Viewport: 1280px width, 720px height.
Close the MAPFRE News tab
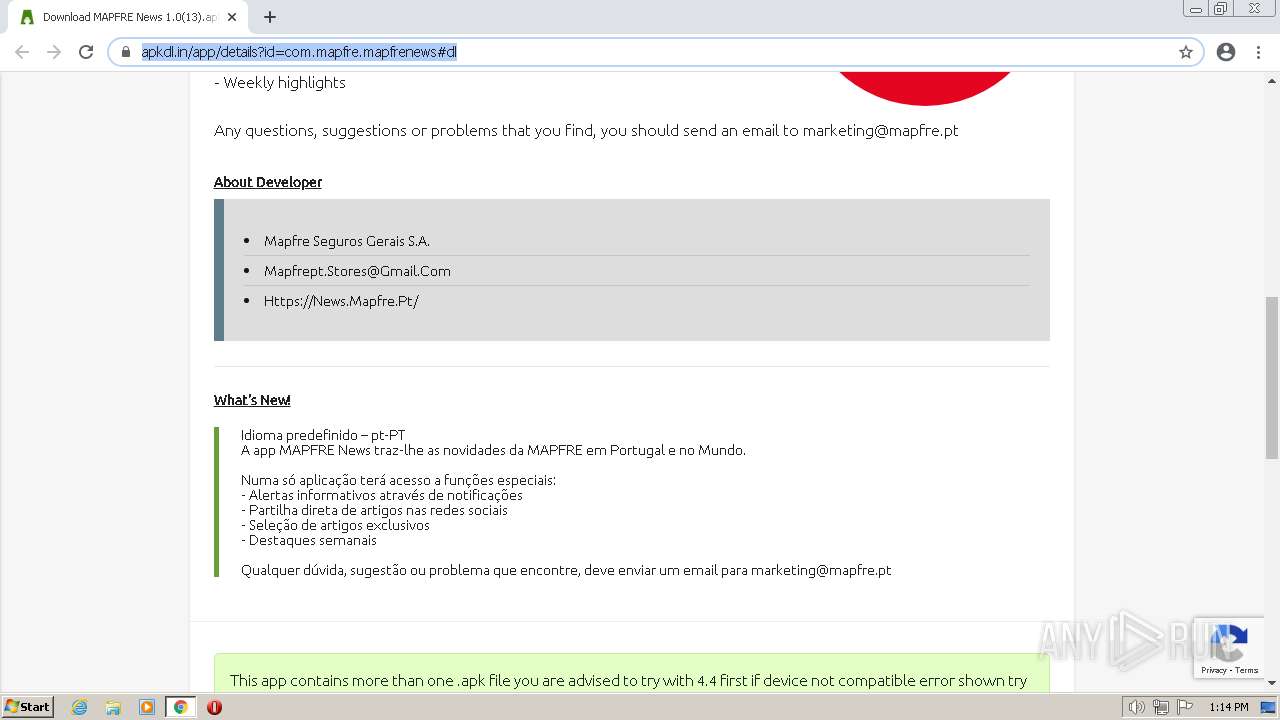point(232,17)
